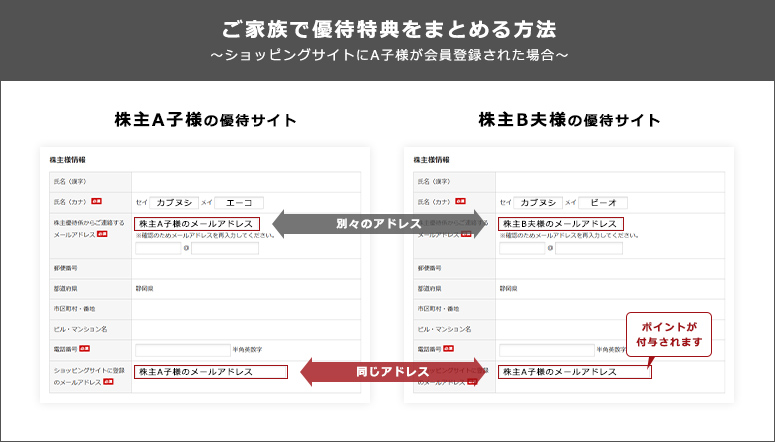Focus the 電話番号 field in A子様's form
775x442 pixels.
(183, 350)
